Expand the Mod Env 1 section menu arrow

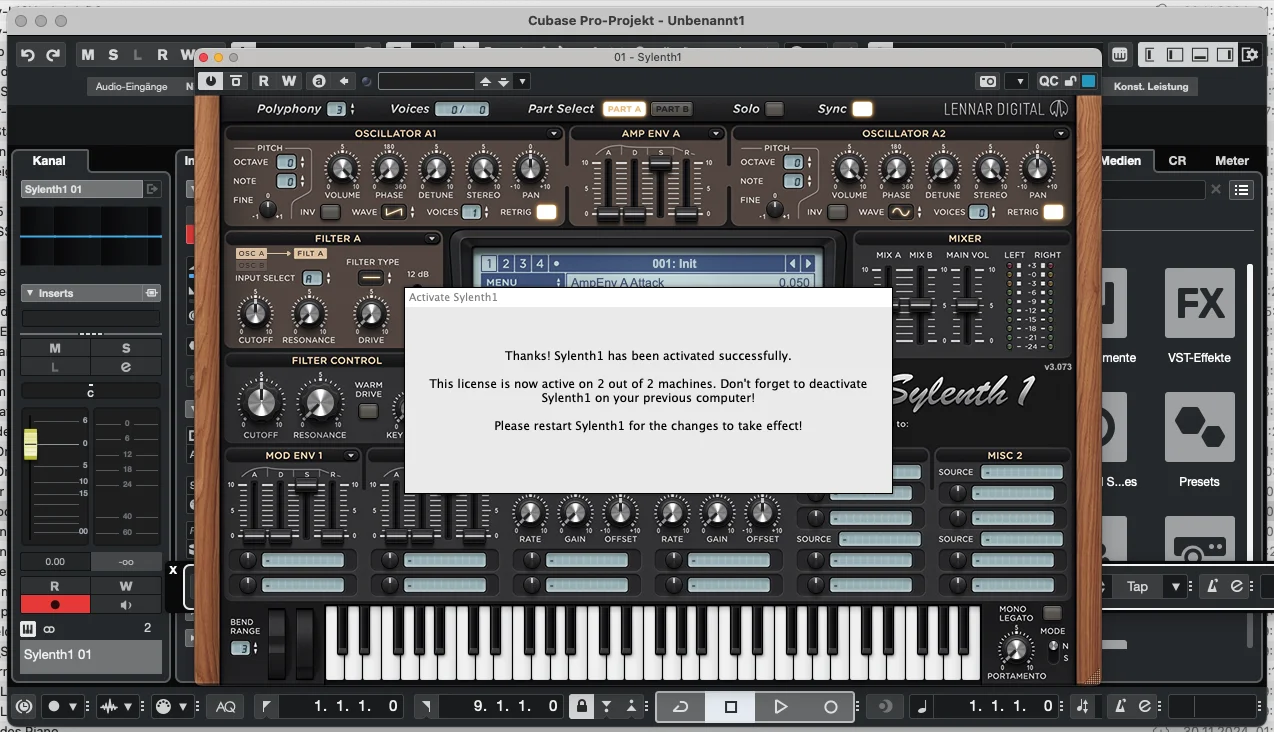(351, 456)
